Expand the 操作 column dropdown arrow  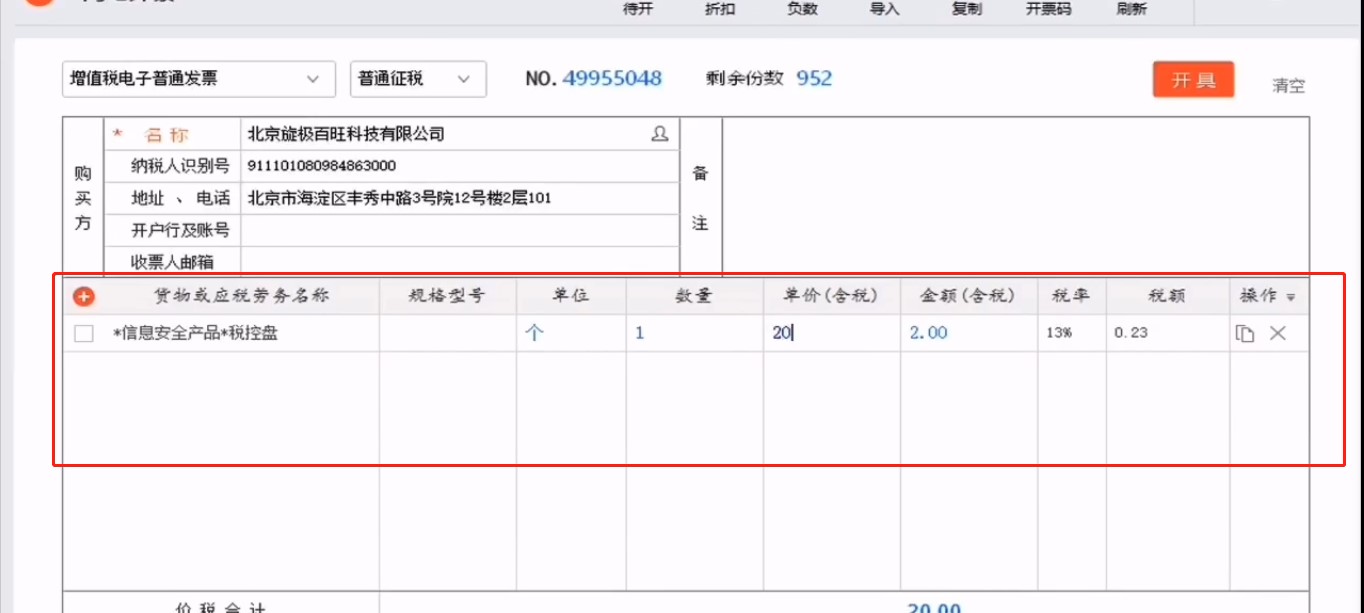pos(1293,296)
